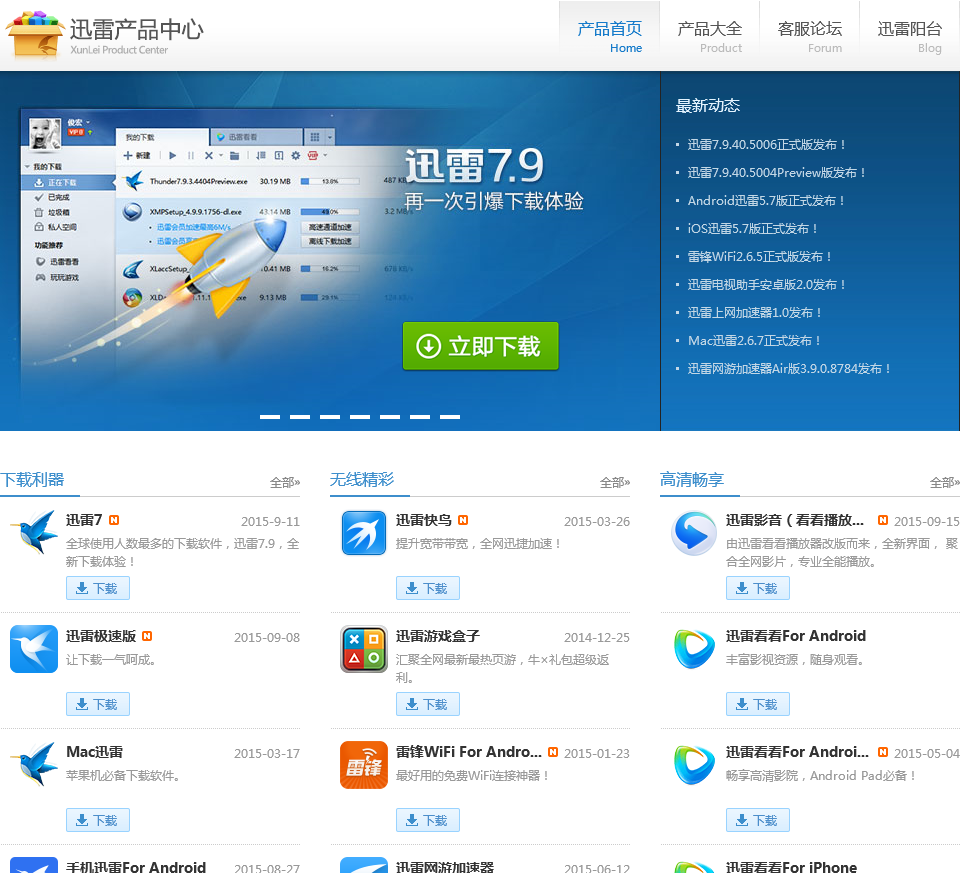
Task: Click the 迅雷极速版 blue bird icon
Action: tap(34, 649)
